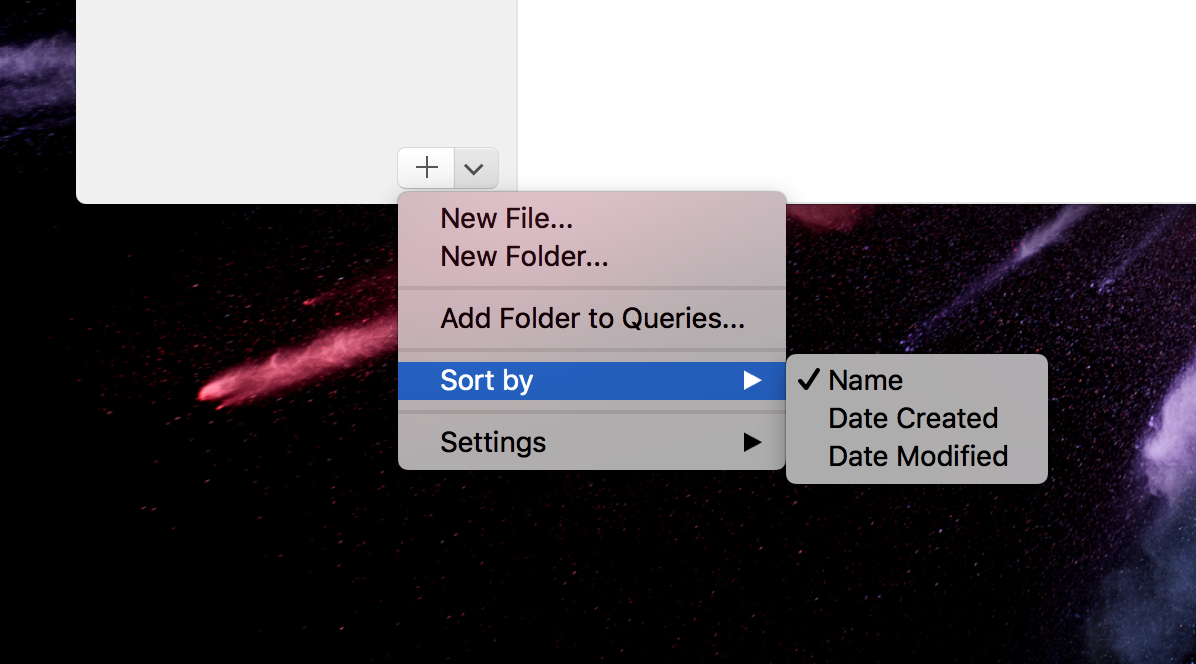Sort entries by "Date Modified"
This screenshot has height=664, width=1196.
pos(918,456)
